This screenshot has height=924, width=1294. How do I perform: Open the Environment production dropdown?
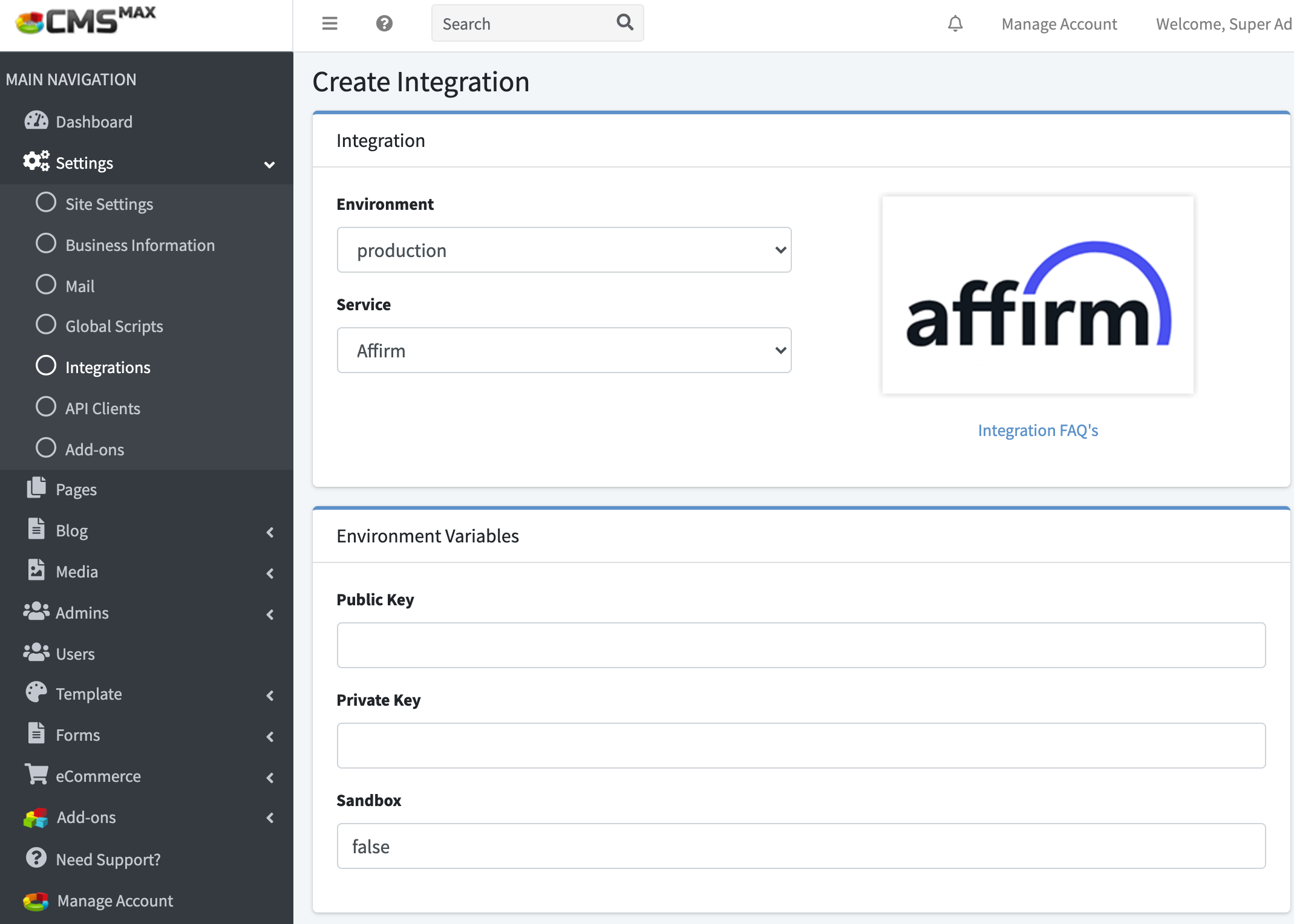click(x=564, y=250)
